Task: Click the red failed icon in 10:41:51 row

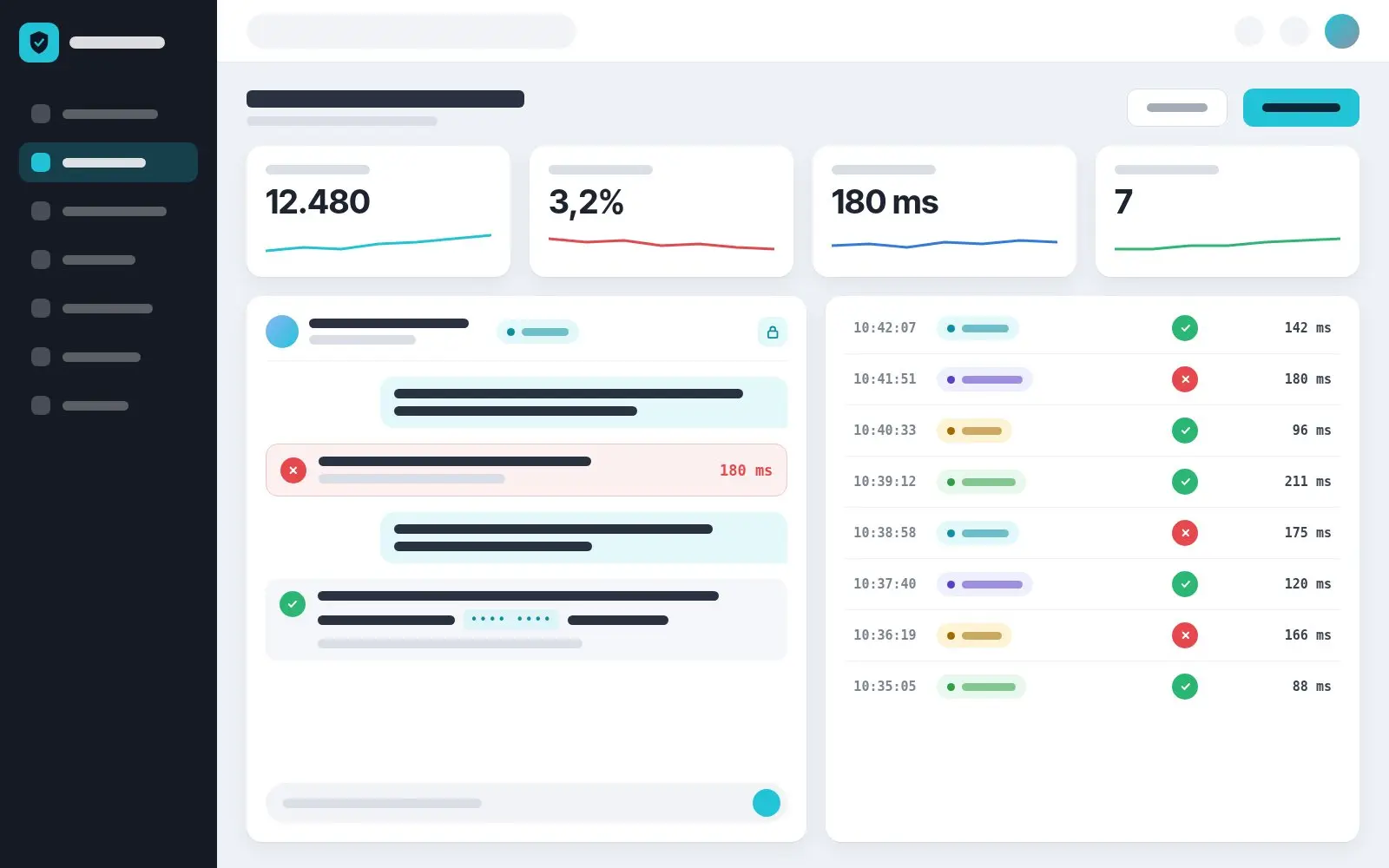Action: [x=1184, y=379]
